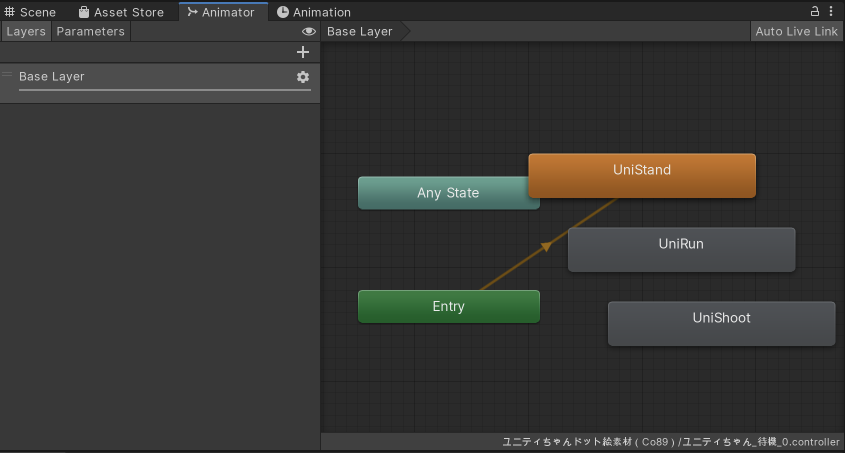Switch to the Scene tab
This screenshot has width=845, height=453.
(x=30, y=12)
